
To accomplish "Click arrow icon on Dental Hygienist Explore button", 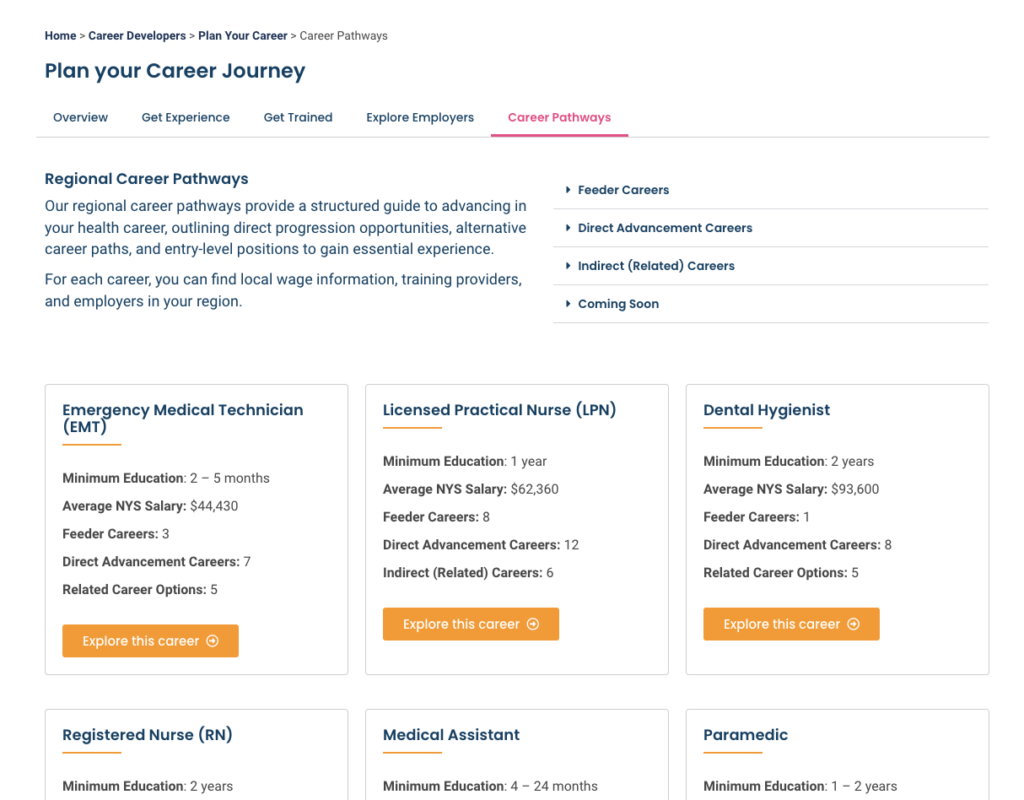I will click(853, 624).
